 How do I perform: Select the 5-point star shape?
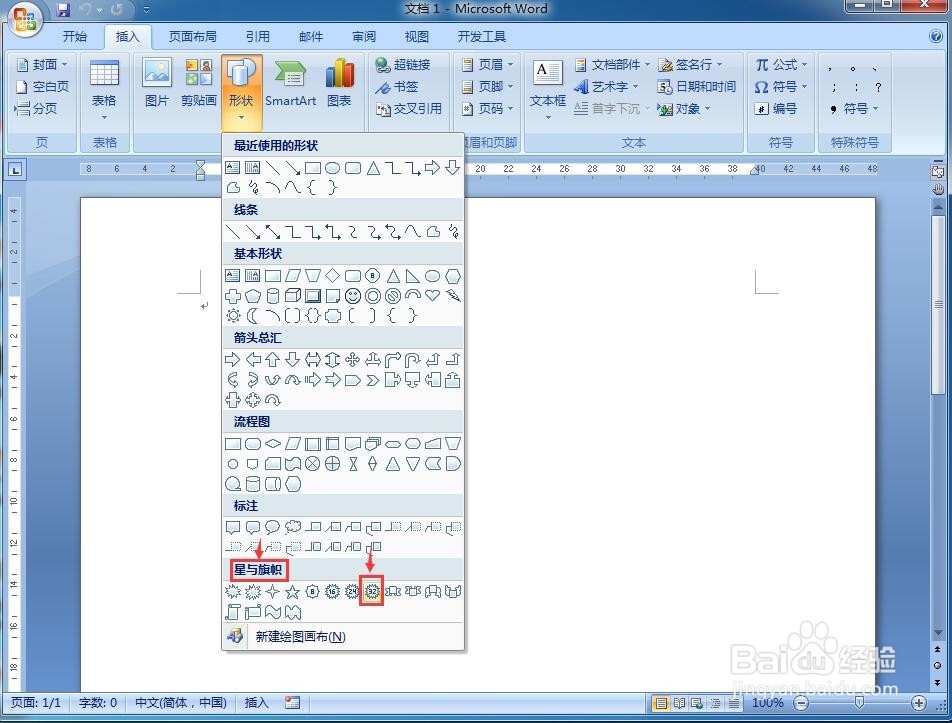point(293,591)
